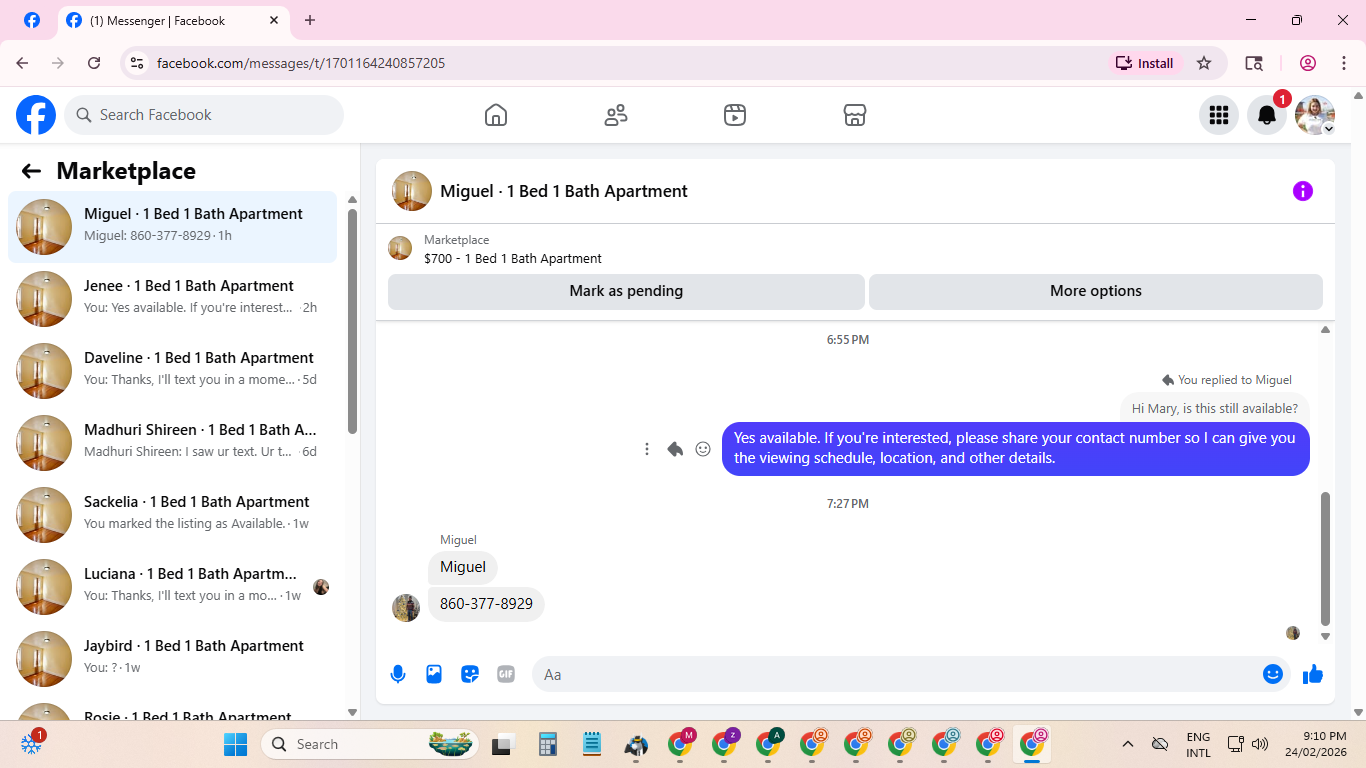Open the $700 - 1 Bed 1 Bath Apartment listing
Screen dimensions: 1366x768
pos(513,258)
